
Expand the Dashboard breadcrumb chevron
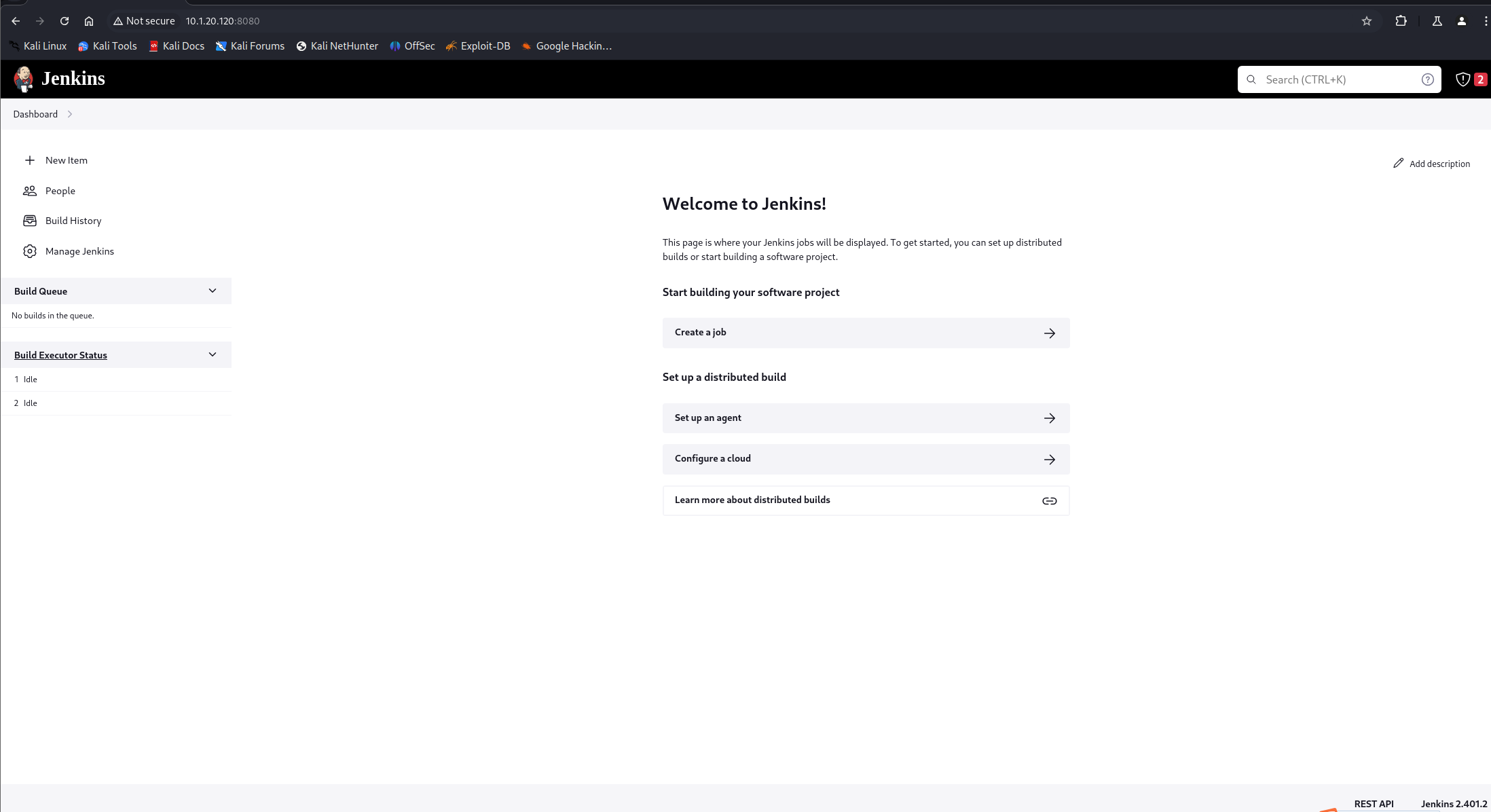coord(70,114)
